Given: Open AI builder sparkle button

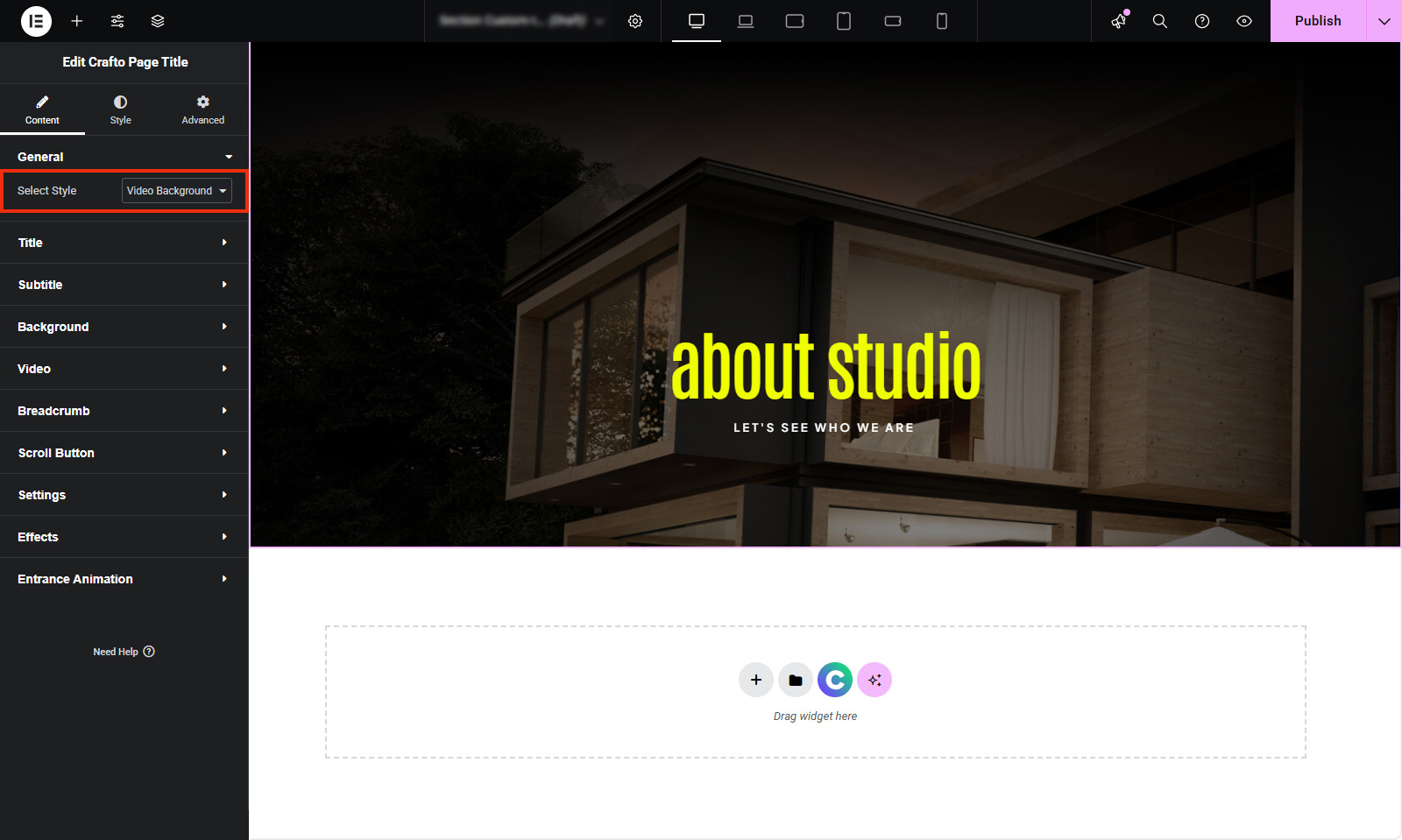Looking at the screenshot, I should pyautogui.click(x=874, y=680).
